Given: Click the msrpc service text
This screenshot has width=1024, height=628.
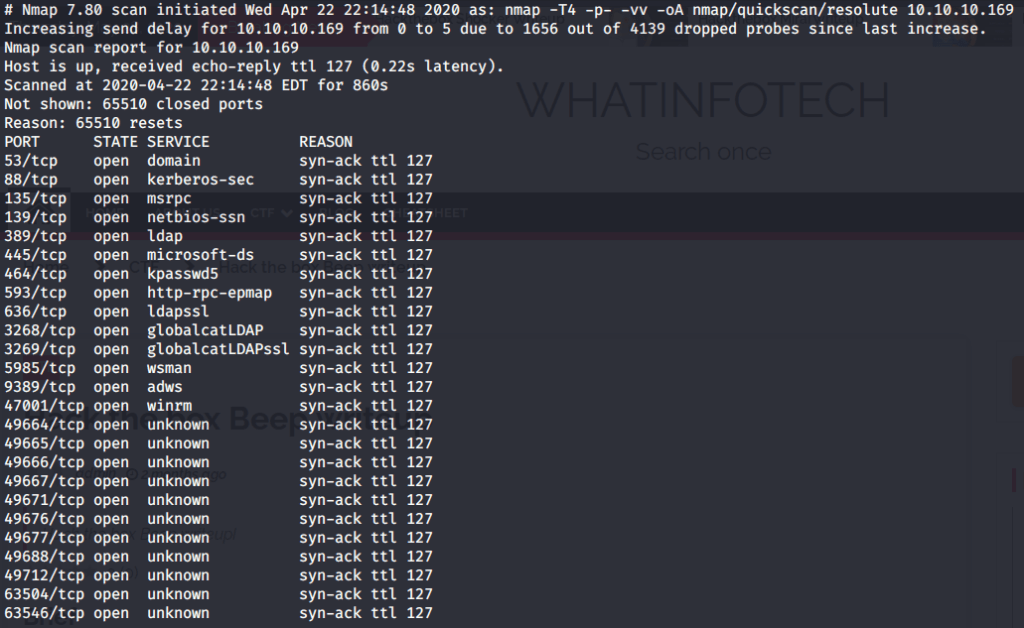Looking at the screenshot, I should click(x=169, y=199).
